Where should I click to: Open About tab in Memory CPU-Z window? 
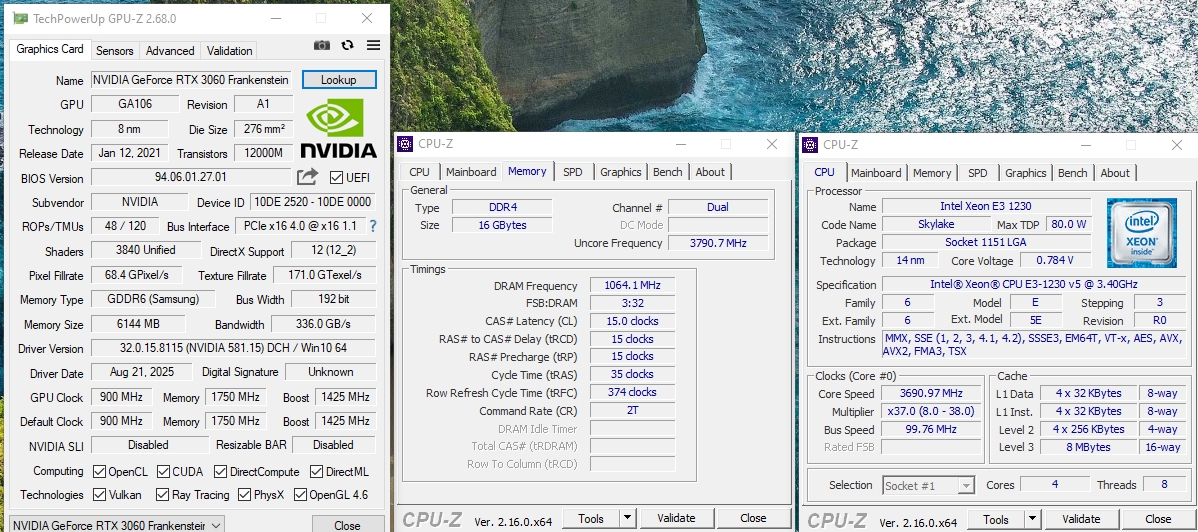[710, 172]
